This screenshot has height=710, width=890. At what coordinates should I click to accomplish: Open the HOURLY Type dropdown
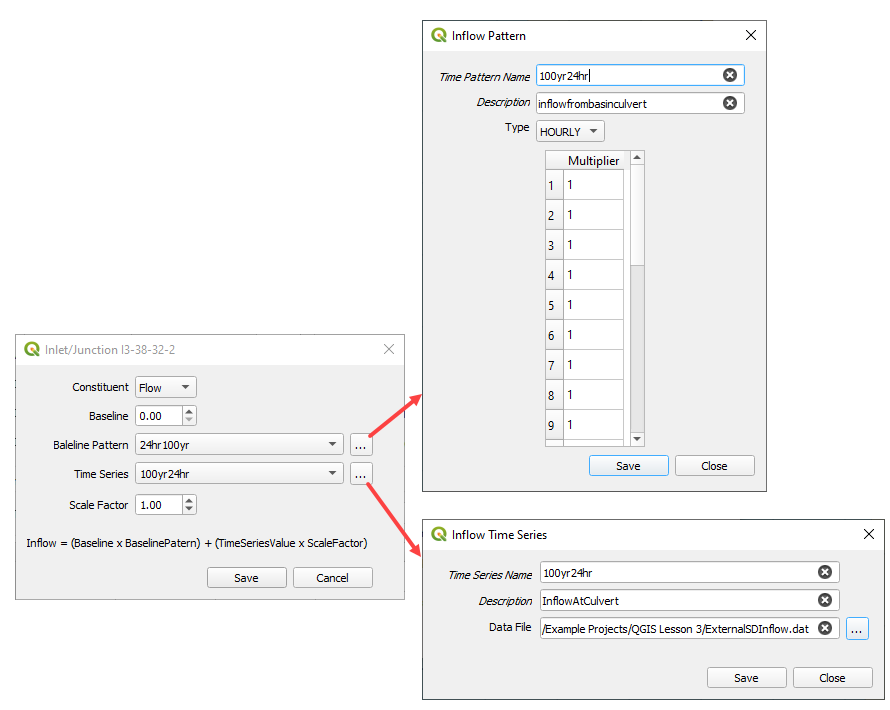(570, 131)
